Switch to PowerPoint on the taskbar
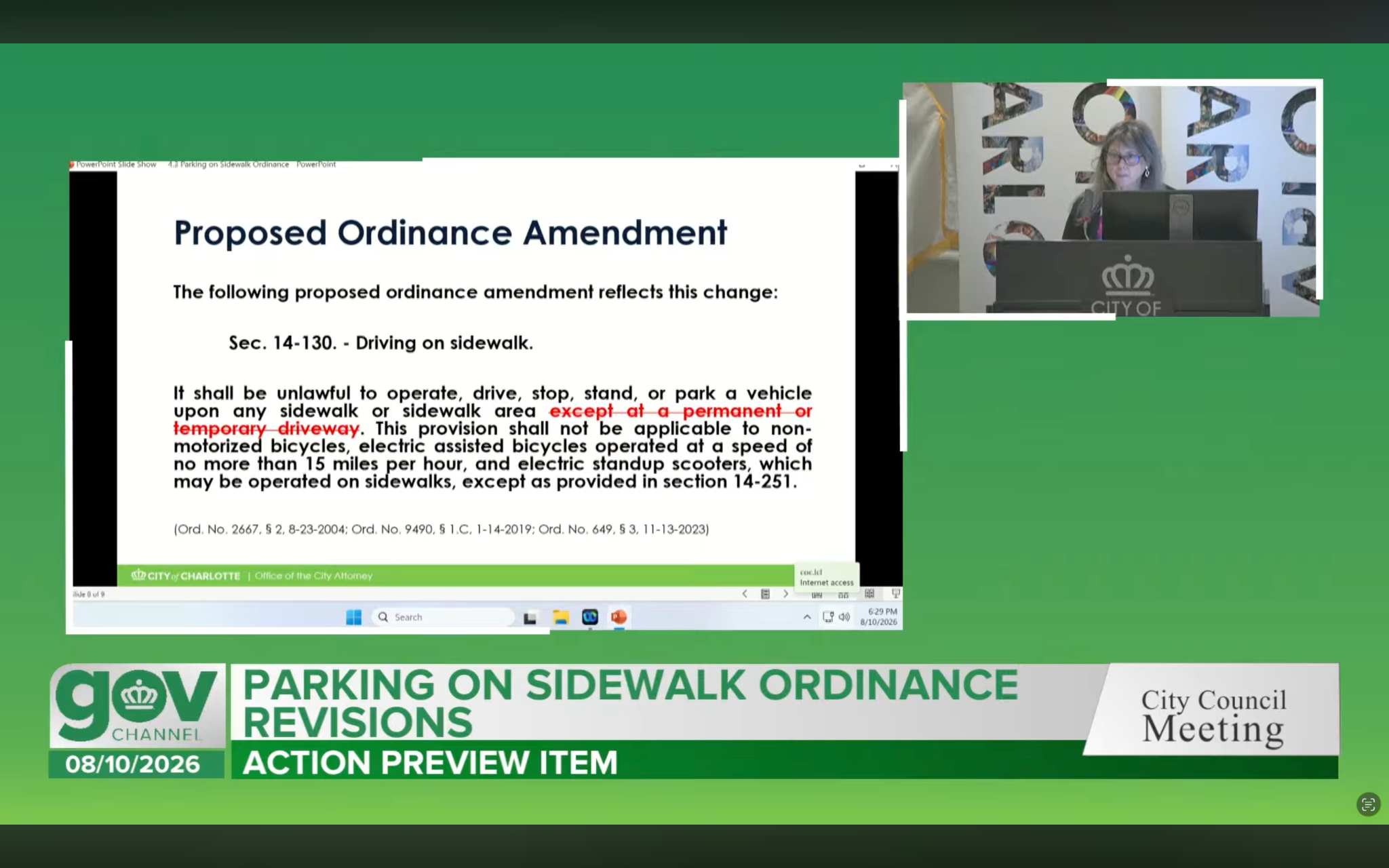This screenshot has width=1389, height=868. pos(619,617)
